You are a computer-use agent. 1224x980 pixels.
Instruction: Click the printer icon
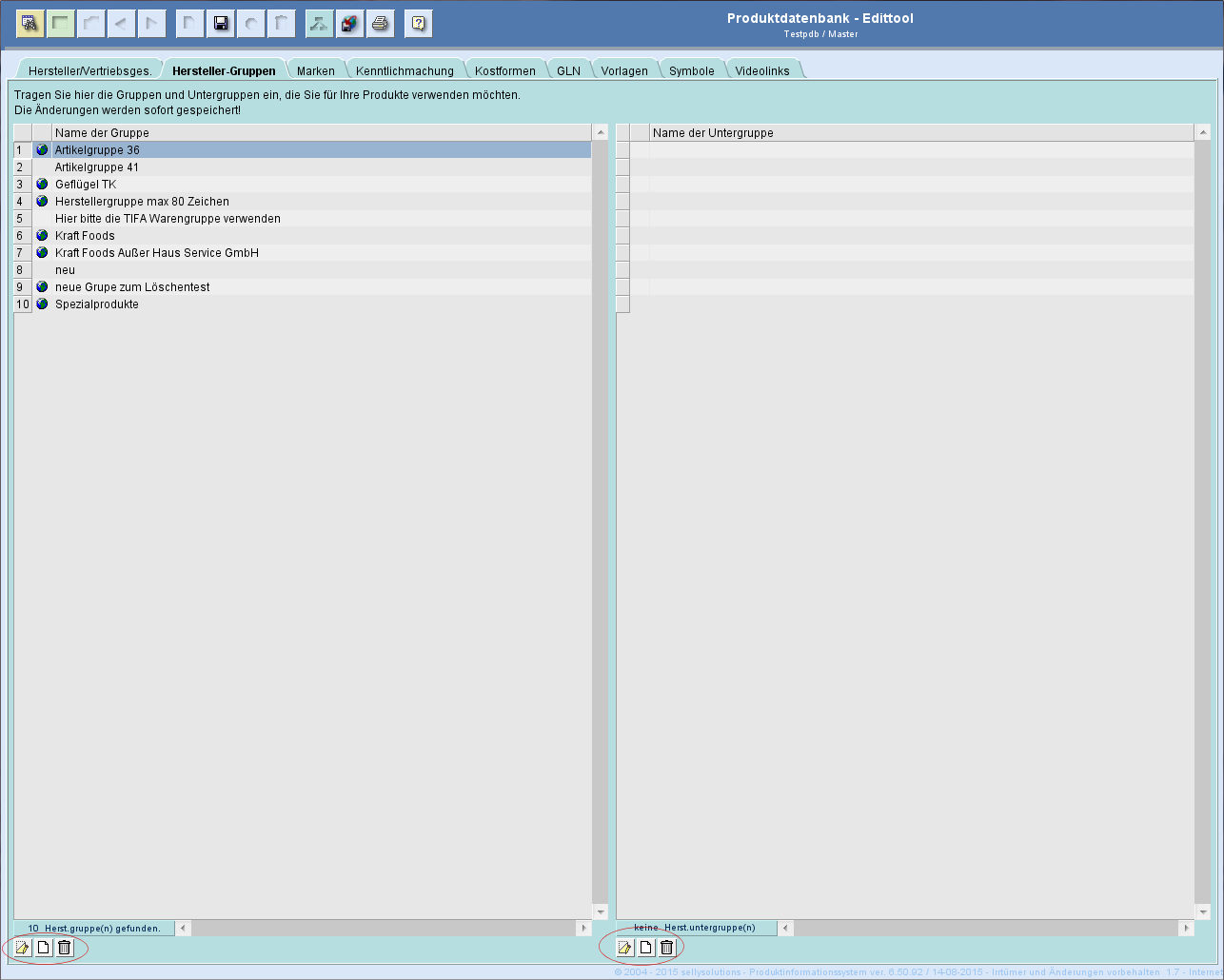tap(381, 24)
